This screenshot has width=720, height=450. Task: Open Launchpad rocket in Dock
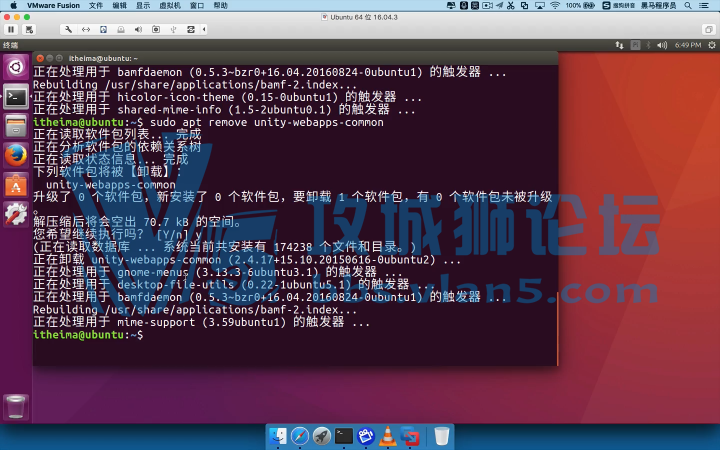pyautogui.click(x=322, y=436)
